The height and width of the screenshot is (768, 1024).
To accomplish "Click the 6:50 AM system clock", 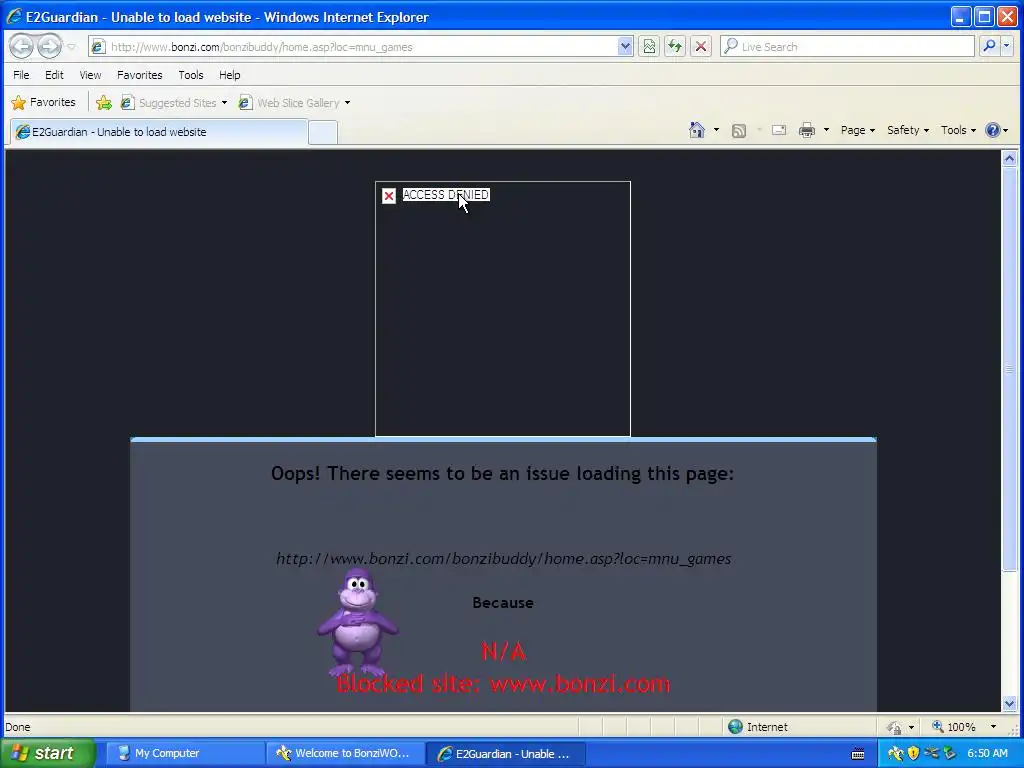I will pyautogui.click(x=987, y=753).
